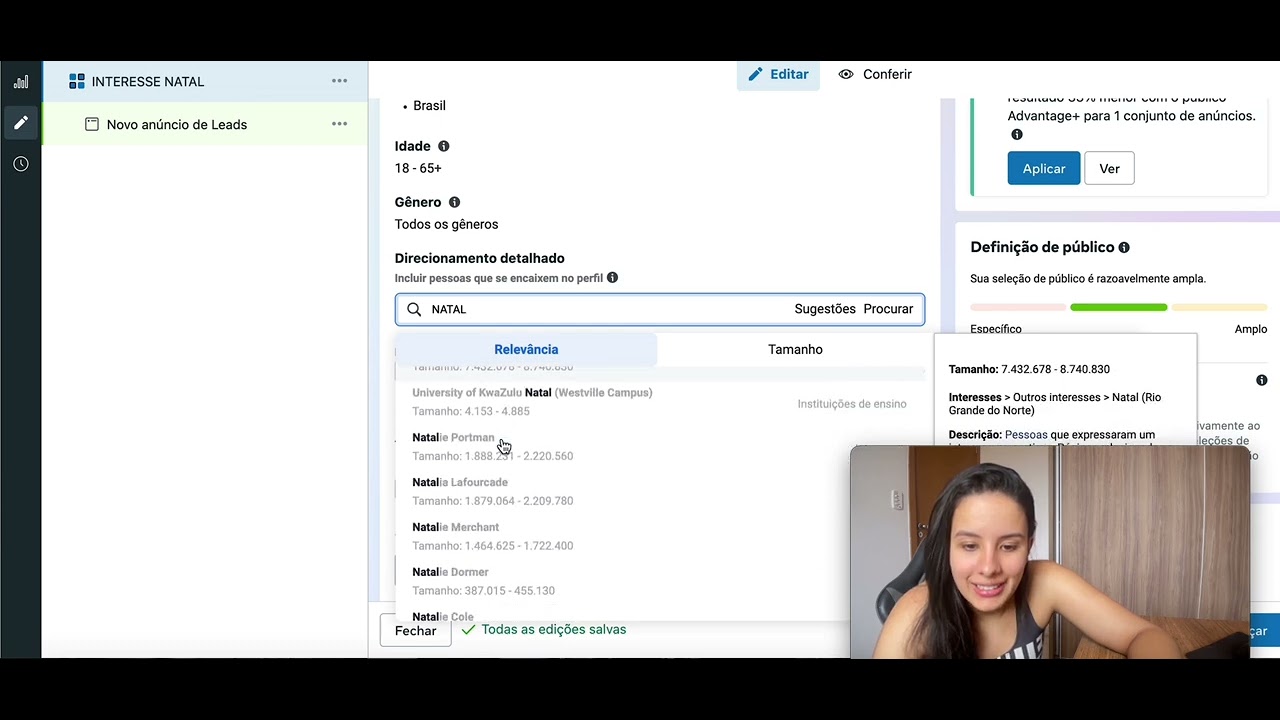Click info icon next to Definição de público
Image resolution: width=1280 pixels, height=720 pixels.
click(x=1124, y=247)
